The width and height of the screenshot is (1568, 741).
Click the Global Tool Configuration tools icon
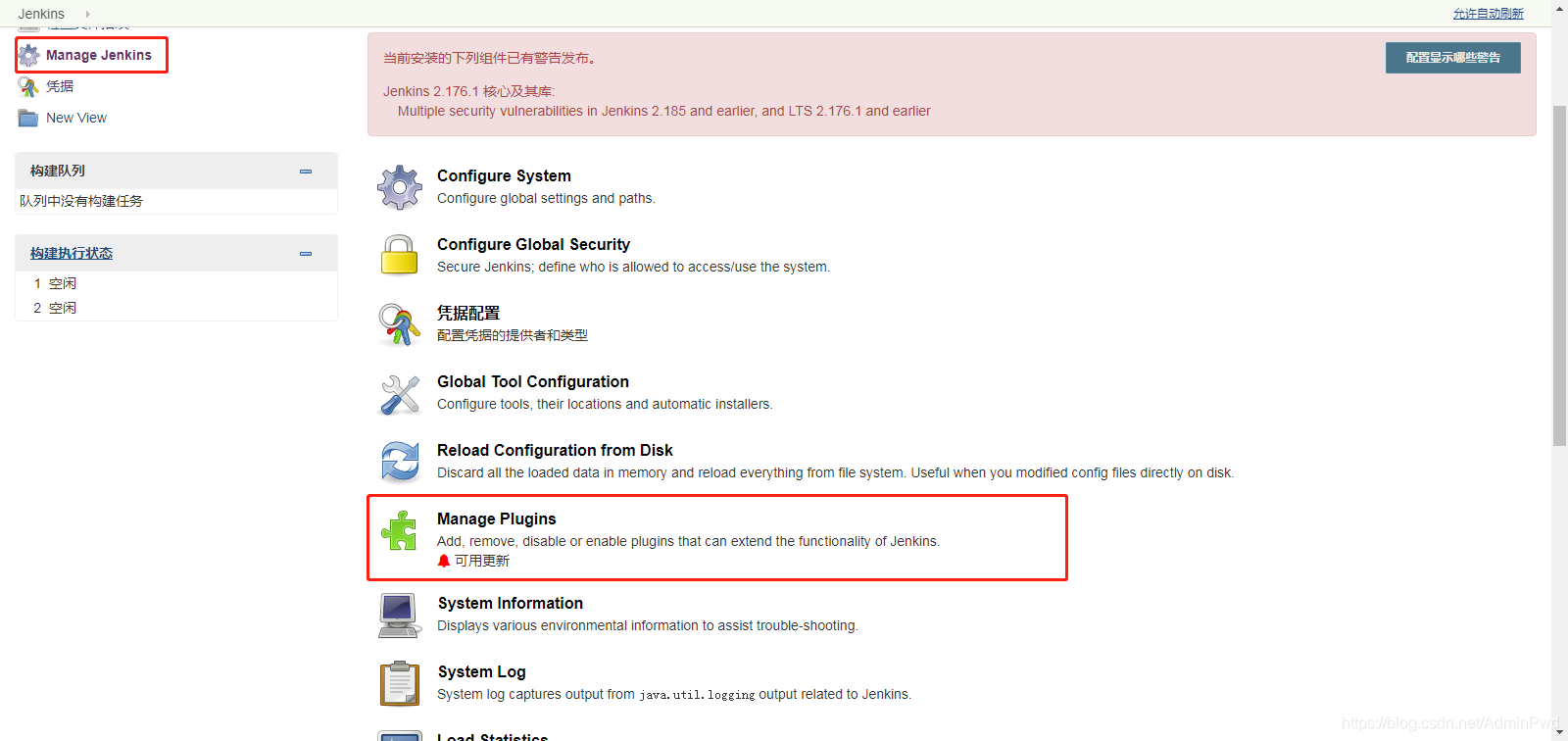click(x=400, y=394)
